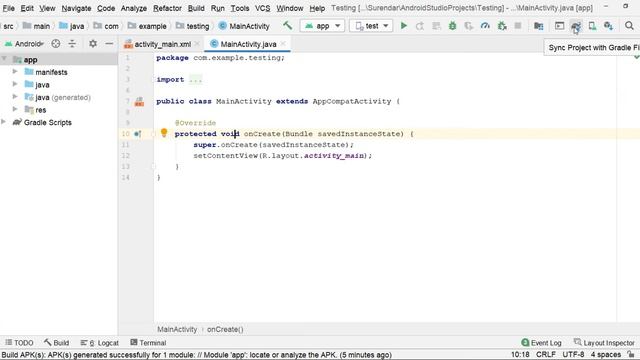Click the yellow lightbulb intention icon
Viewport: 640px width, 360px height.
click(x=164, y=133)
